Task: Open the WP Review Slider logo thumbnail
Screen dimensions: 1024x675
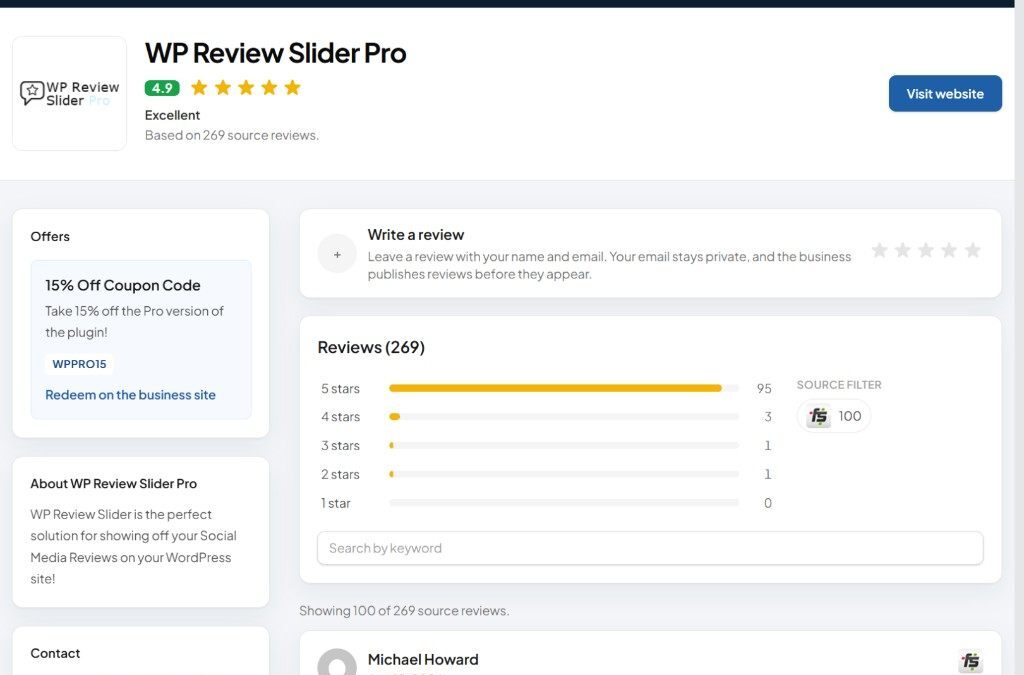Action: pos(69,93)
